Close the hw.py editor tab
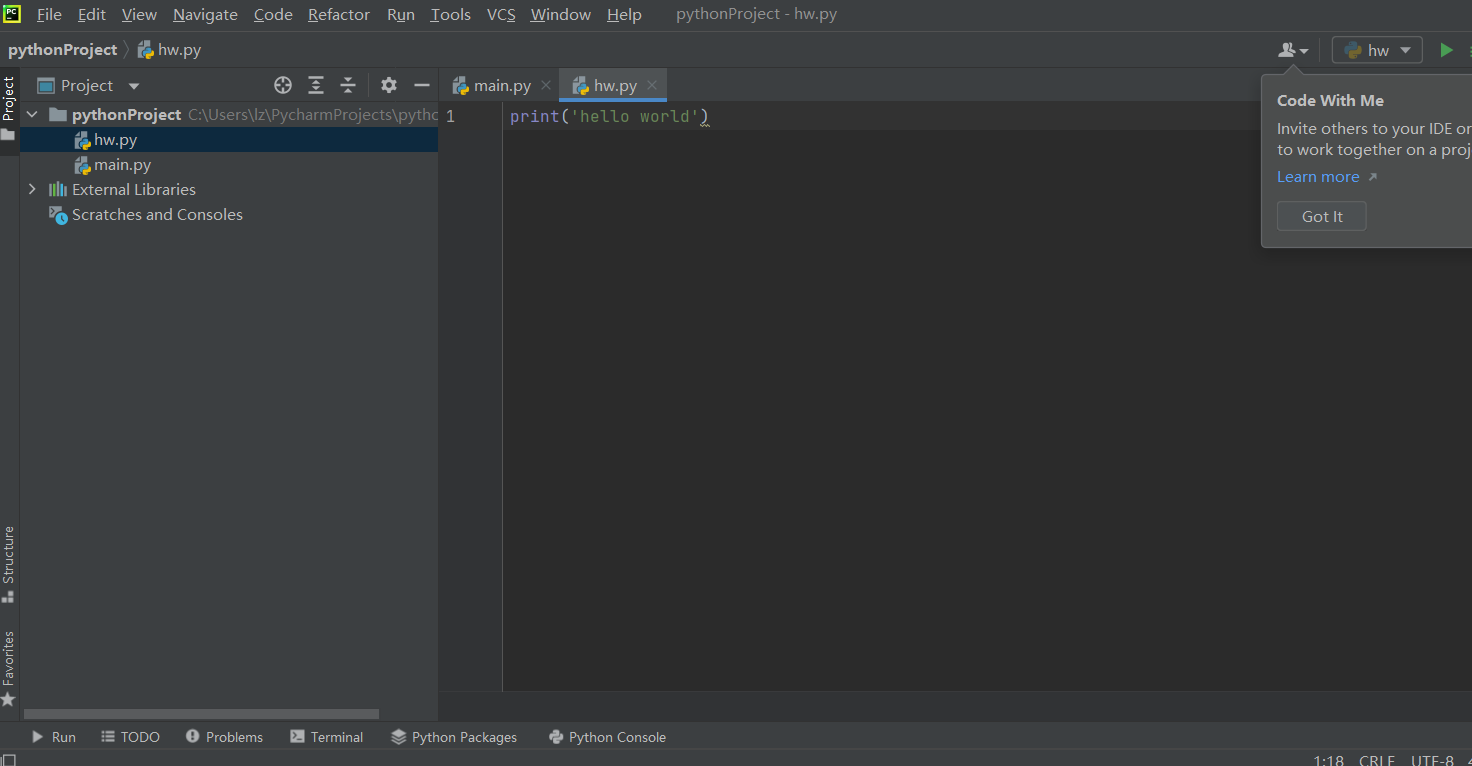 tap(652, 86)
